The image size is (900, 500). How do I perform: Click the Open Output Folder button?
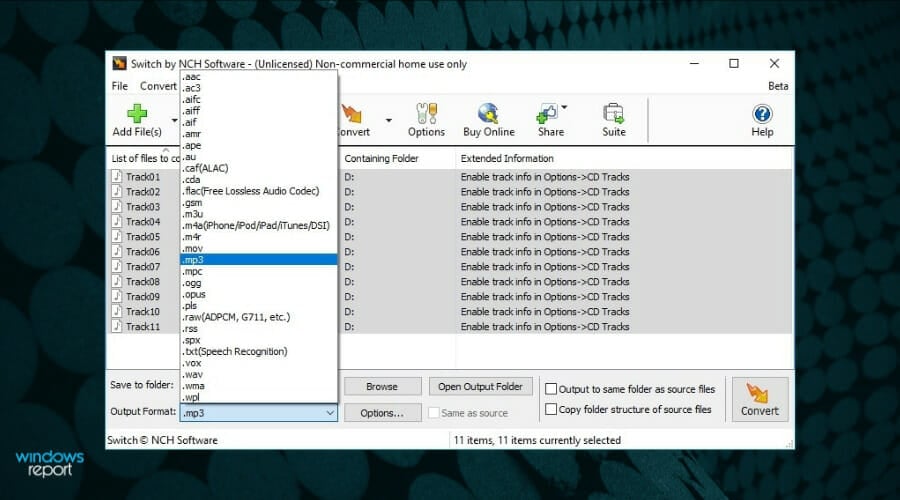point(480,386)
